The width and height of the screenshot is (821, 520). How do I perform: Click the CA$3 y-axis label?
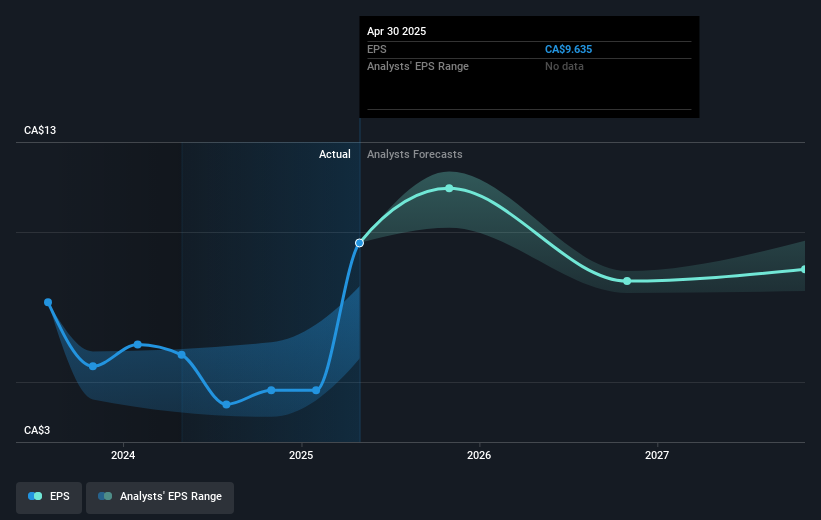(x=37, y=430)
